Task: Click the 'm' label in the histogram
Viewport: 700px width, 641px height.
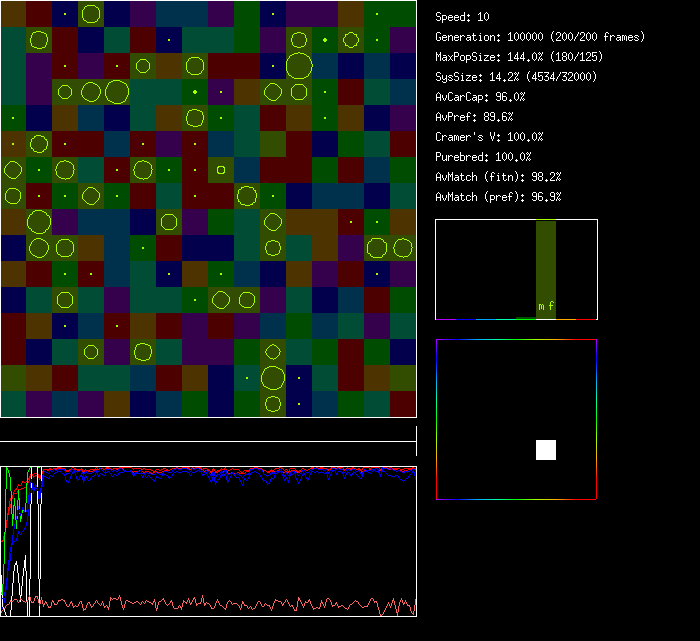Action: 541,306
